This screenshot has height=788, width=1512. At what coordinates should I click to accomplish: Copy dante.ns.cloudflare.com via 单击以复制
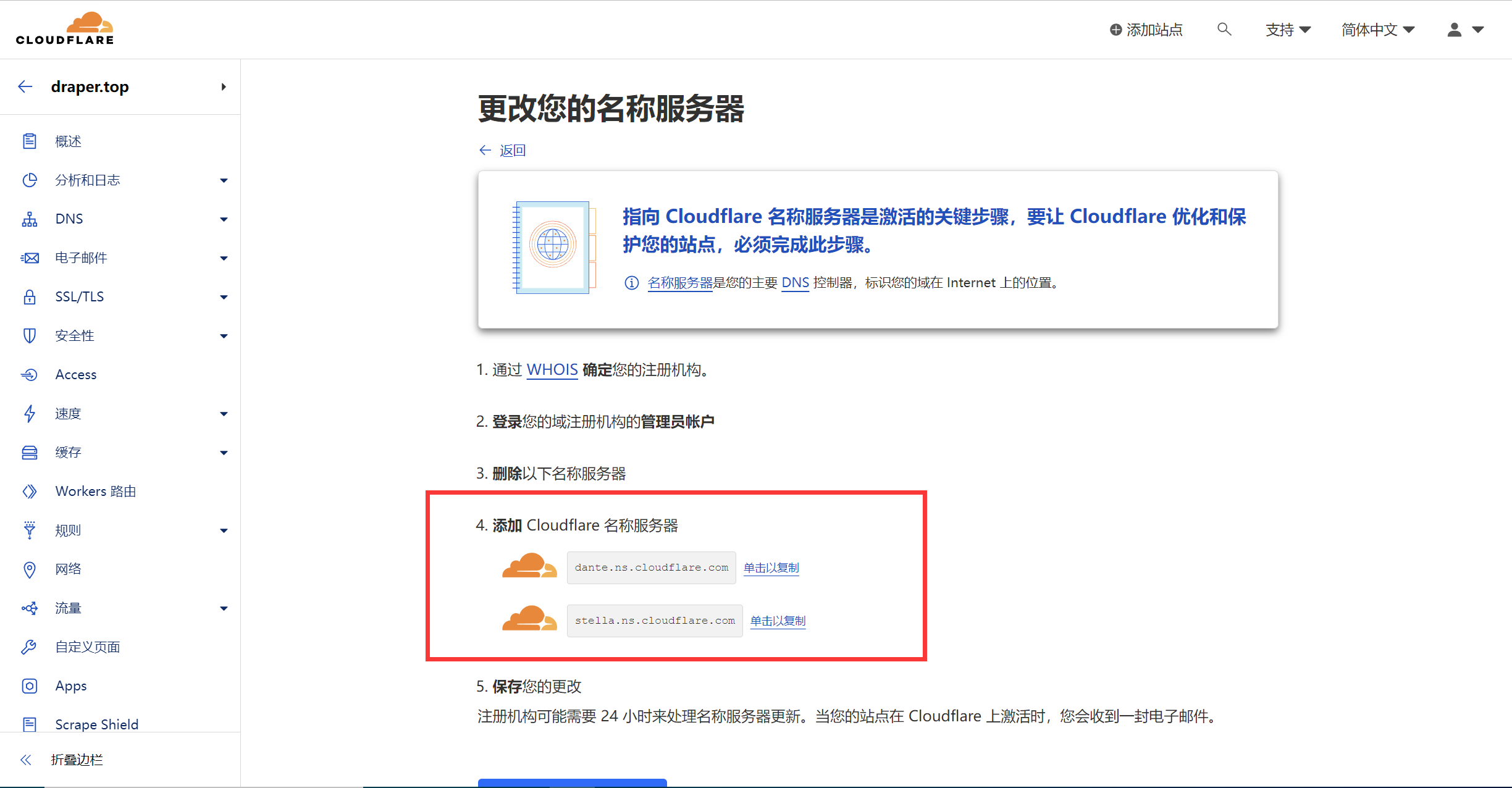[x=771, y=568]
